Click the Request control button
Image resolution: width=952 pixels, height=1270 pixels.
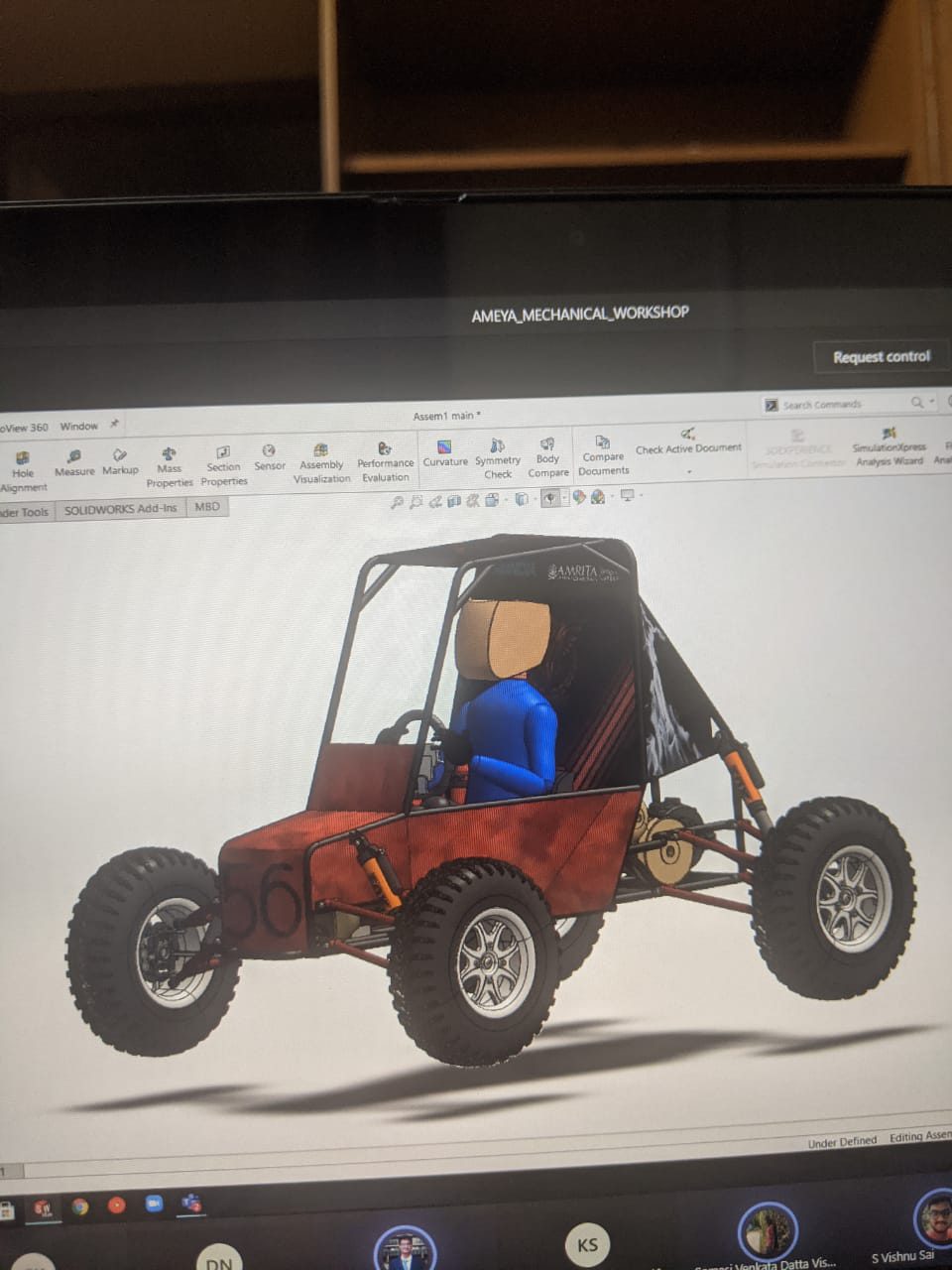point(881,356)
